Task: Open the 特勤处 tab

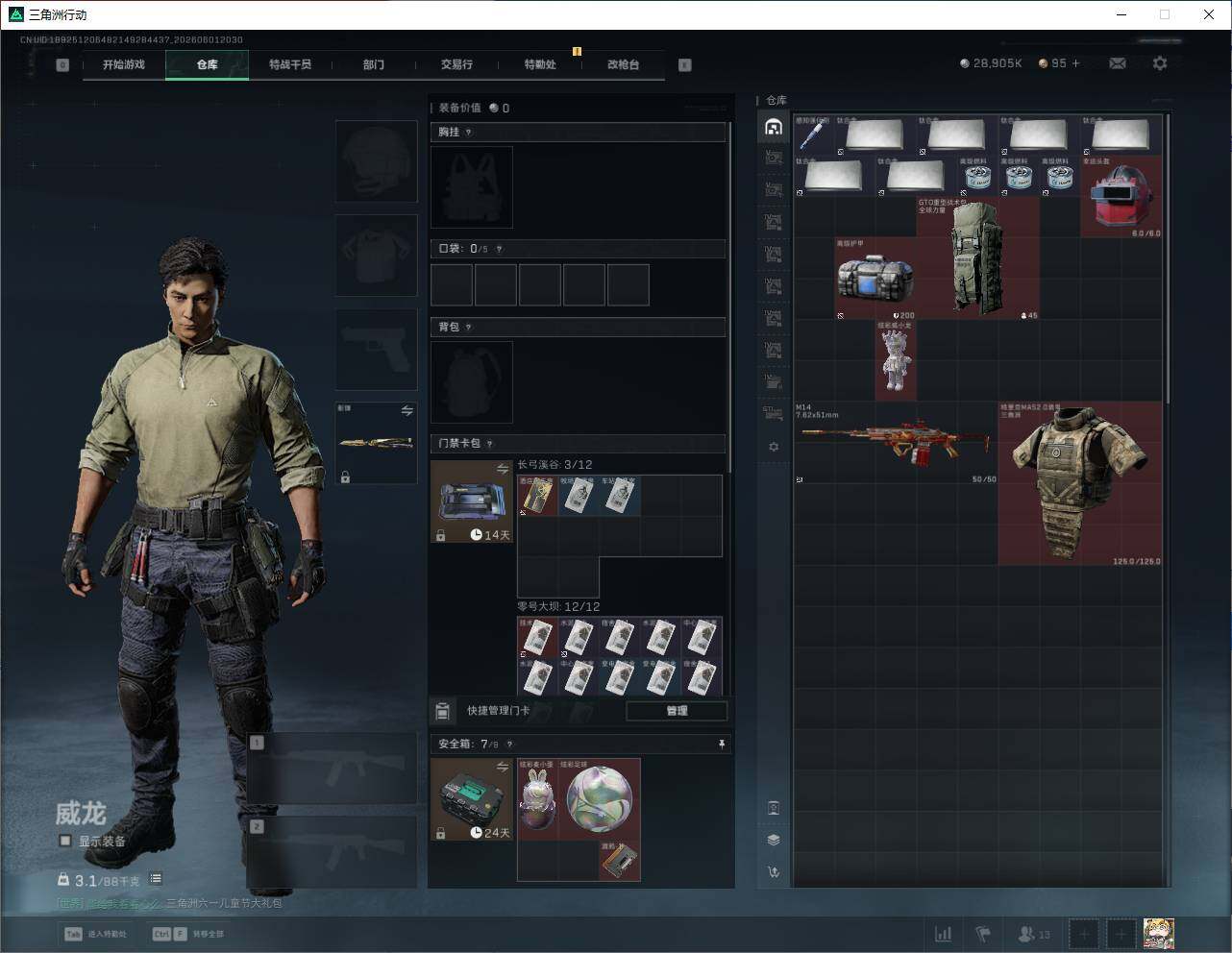Action: [x=540, y=64]
